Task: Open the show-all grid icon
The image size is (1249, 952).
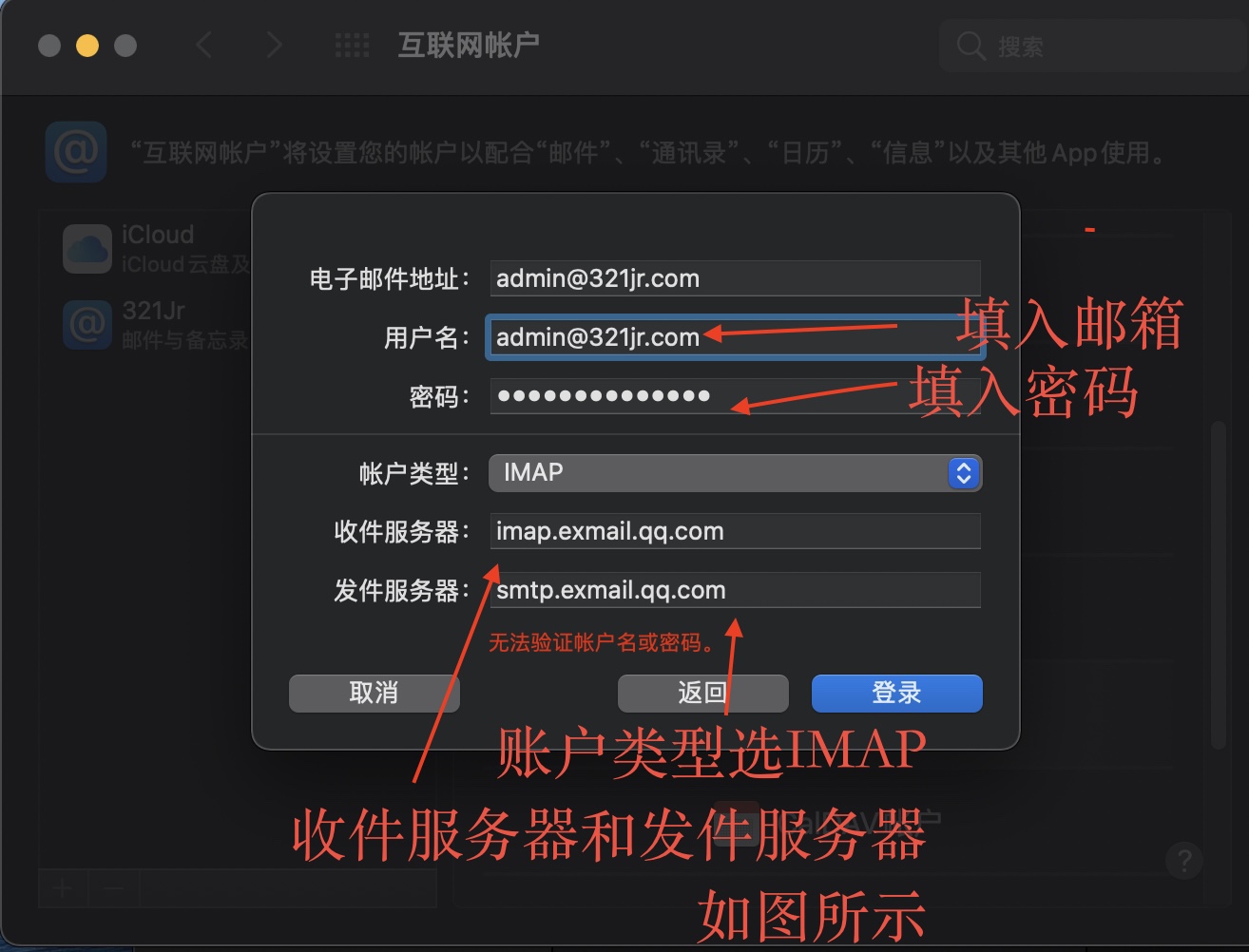Action: tap(352, 45)
